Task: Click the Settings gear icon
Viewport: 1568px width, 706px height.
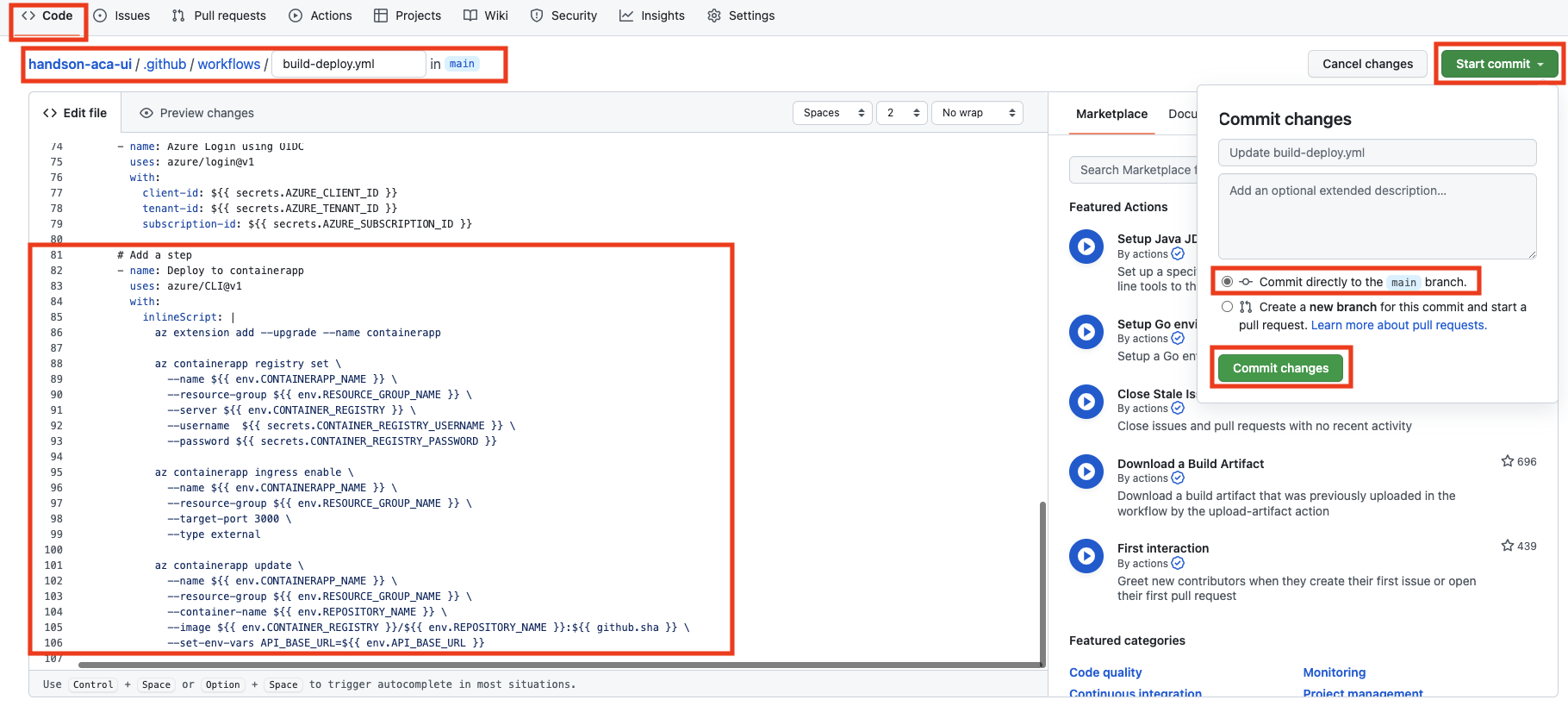Action: click(714, 16)
